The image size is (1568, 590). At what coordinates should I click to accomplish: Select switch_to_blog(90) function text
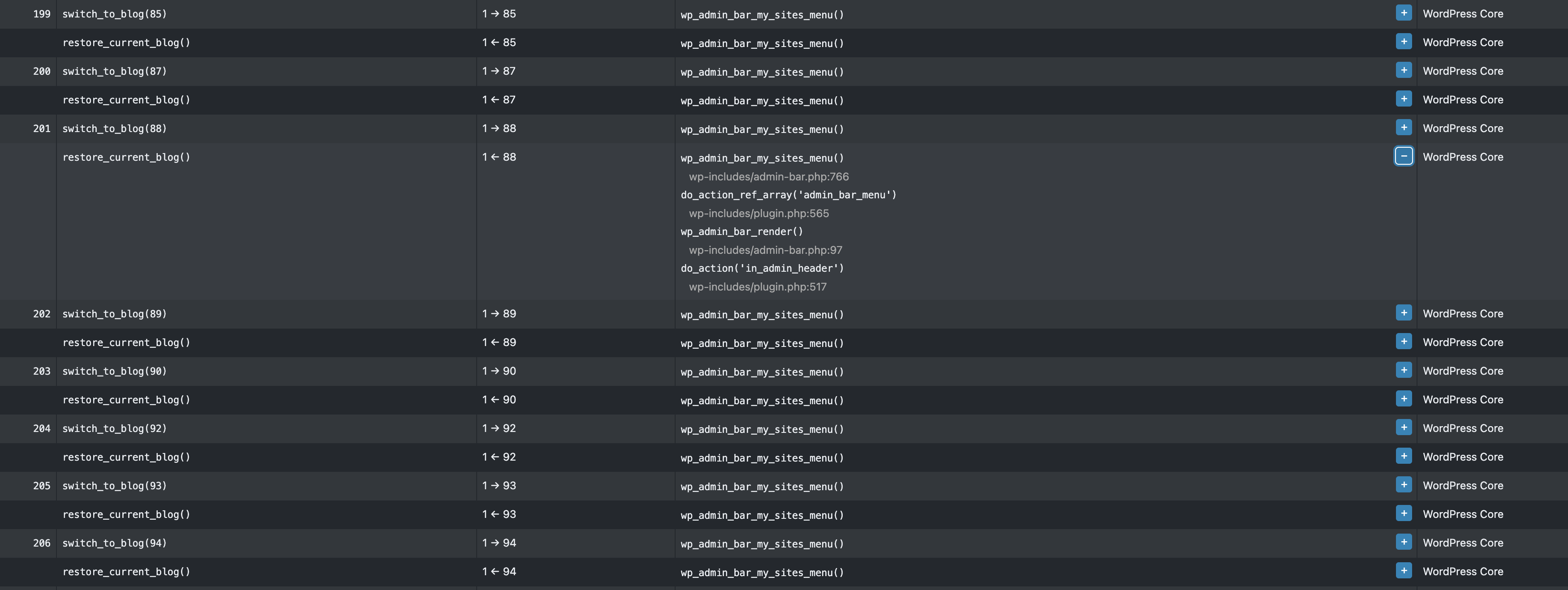pos(114,371)
